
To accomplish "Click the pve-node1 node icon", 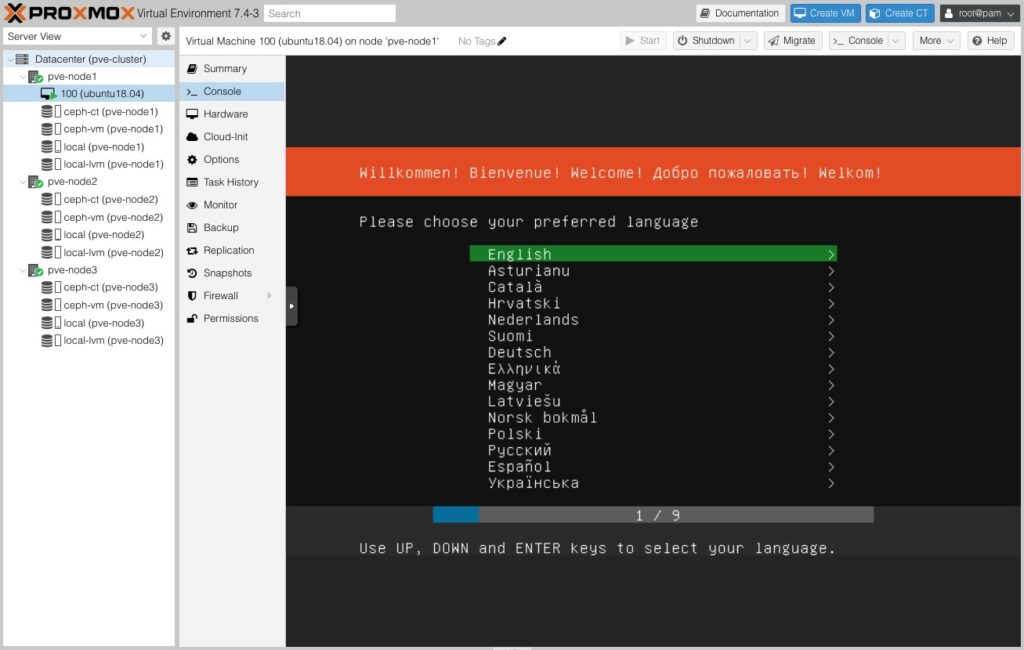I will [35, 76].
